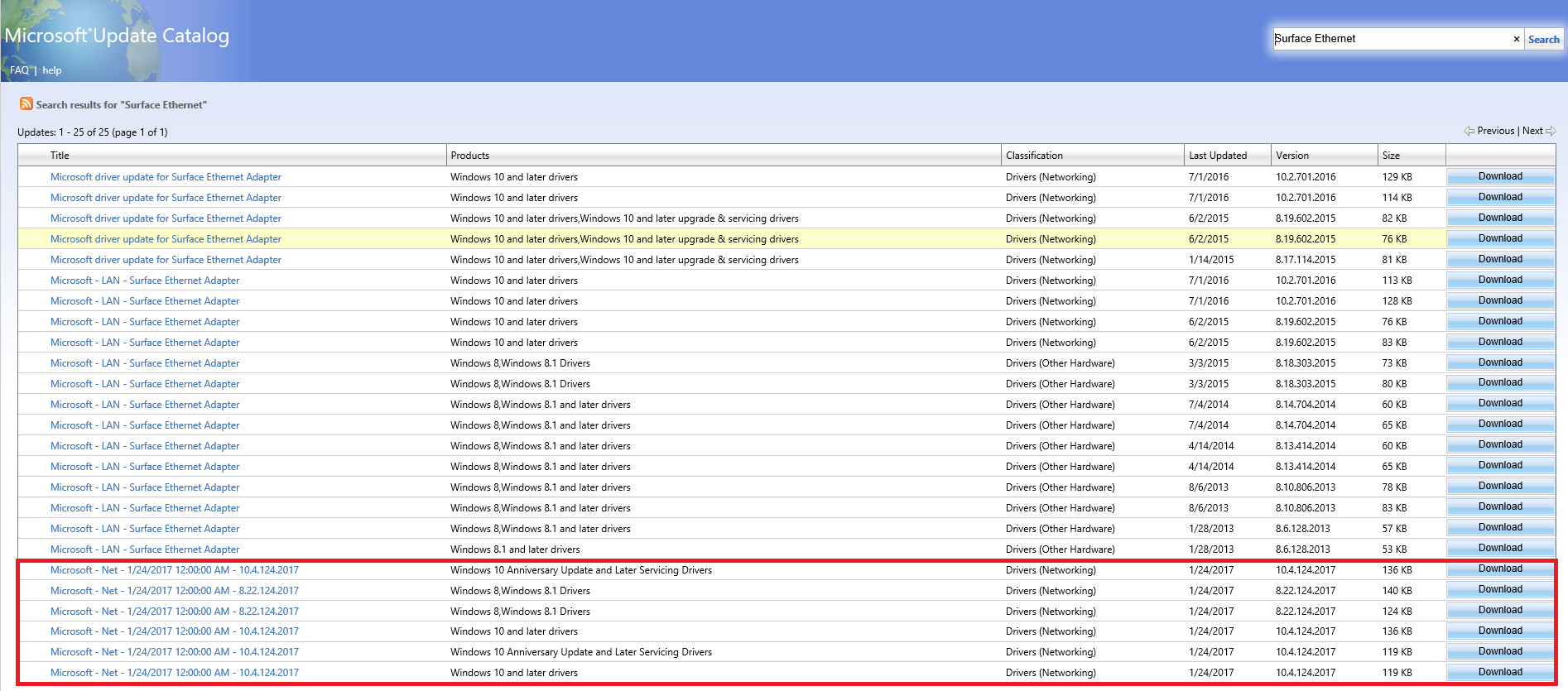Select the product cell 'Windows 8.1 and later drivers'

click(x=515, y=549)
